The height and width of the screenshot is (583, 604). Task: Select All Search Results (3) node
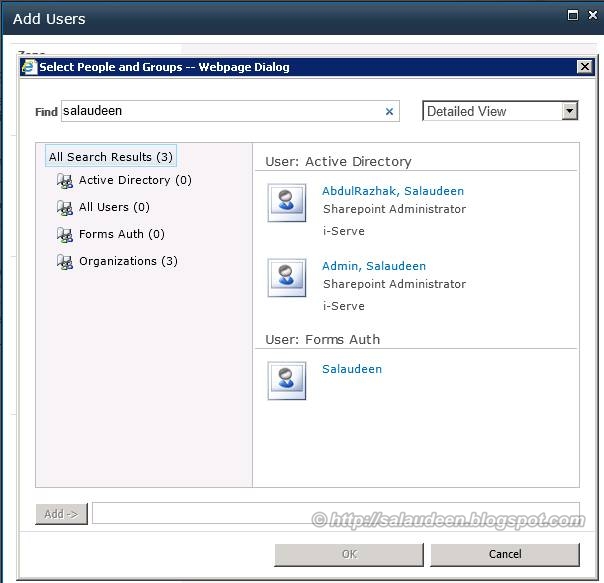tap(111, 156)
